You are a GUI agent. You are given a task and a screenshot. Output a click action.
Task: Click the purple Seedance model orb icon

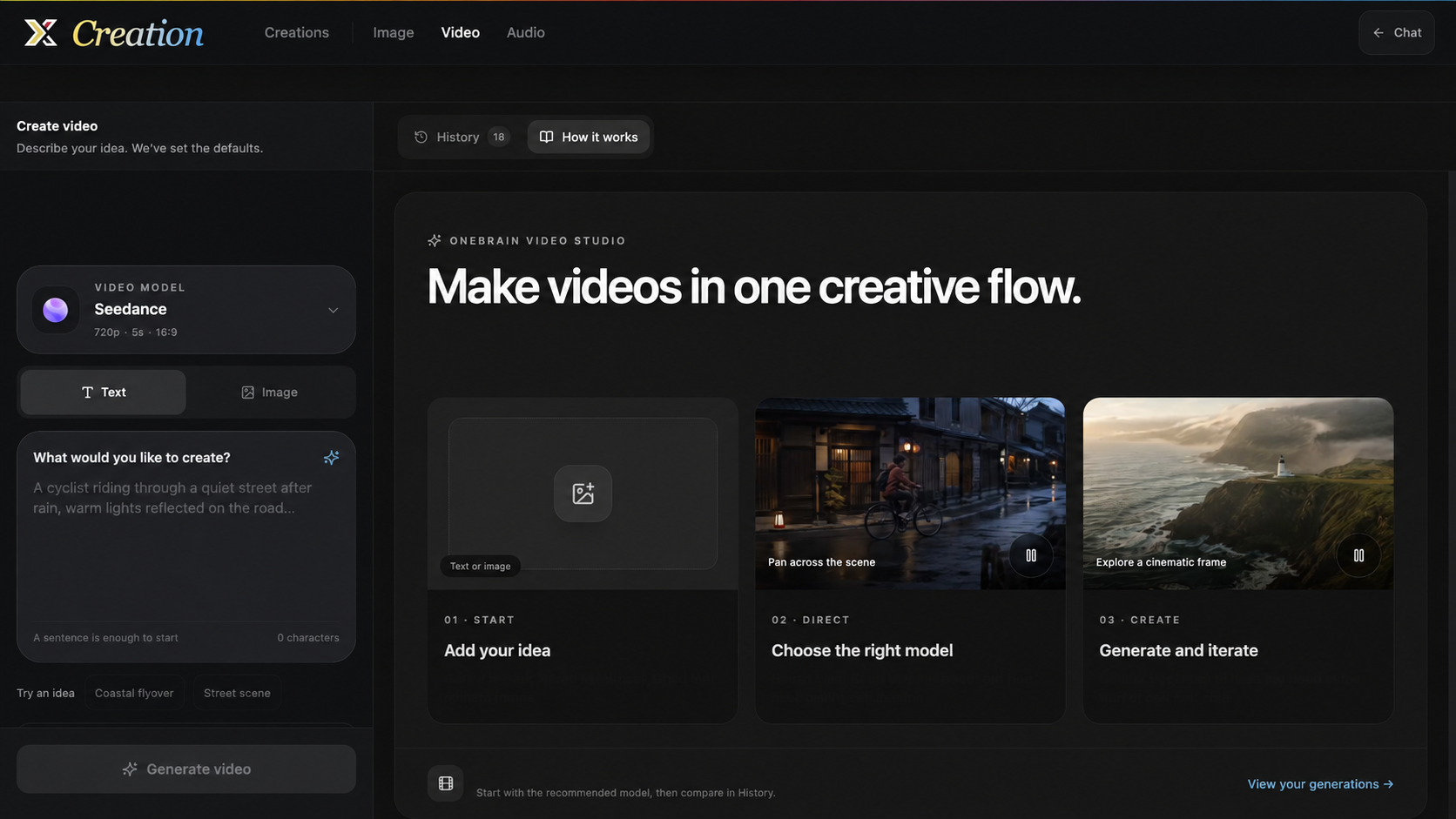(56, 310)
